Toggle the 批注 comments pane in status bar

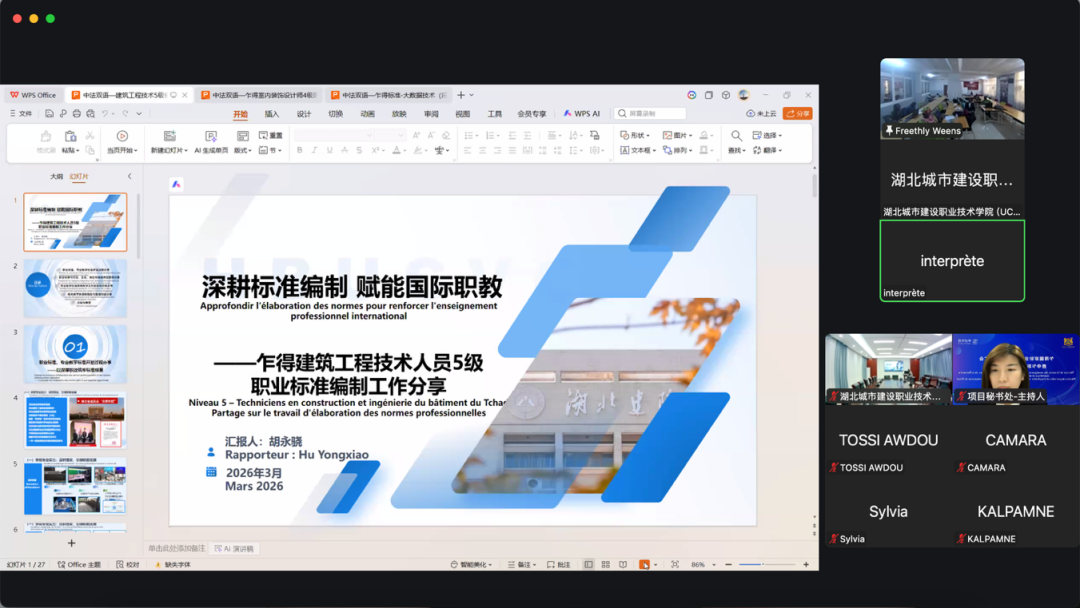pos(558,565)
